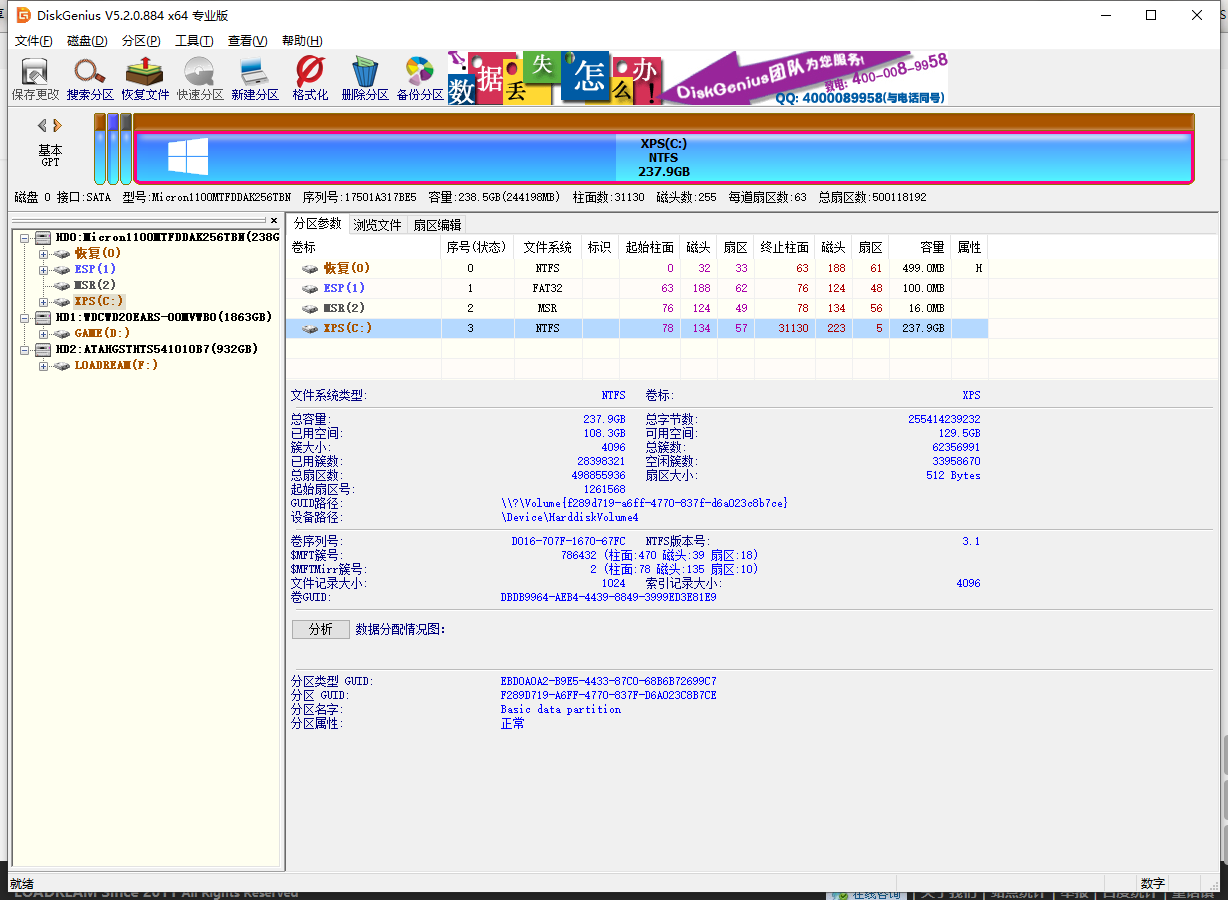This screenshot has width=1228, height=900.
Task: Click the GUID path value \\?\Volume{f289d719...}
Action: coord(644,503)
